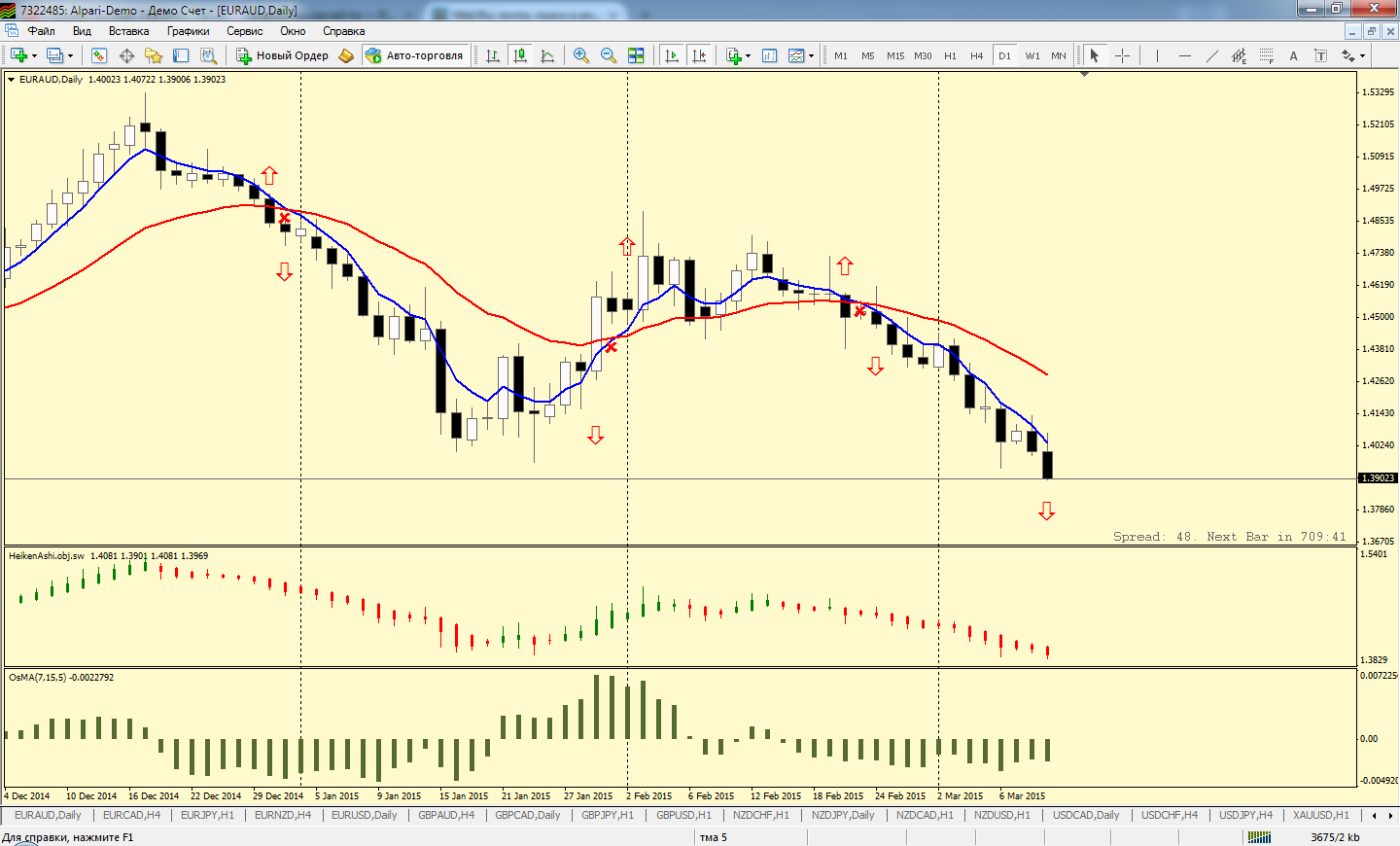Select the crosshair tool
The width and height of the screenshot is (1400, 846).
coord(1122,55)
